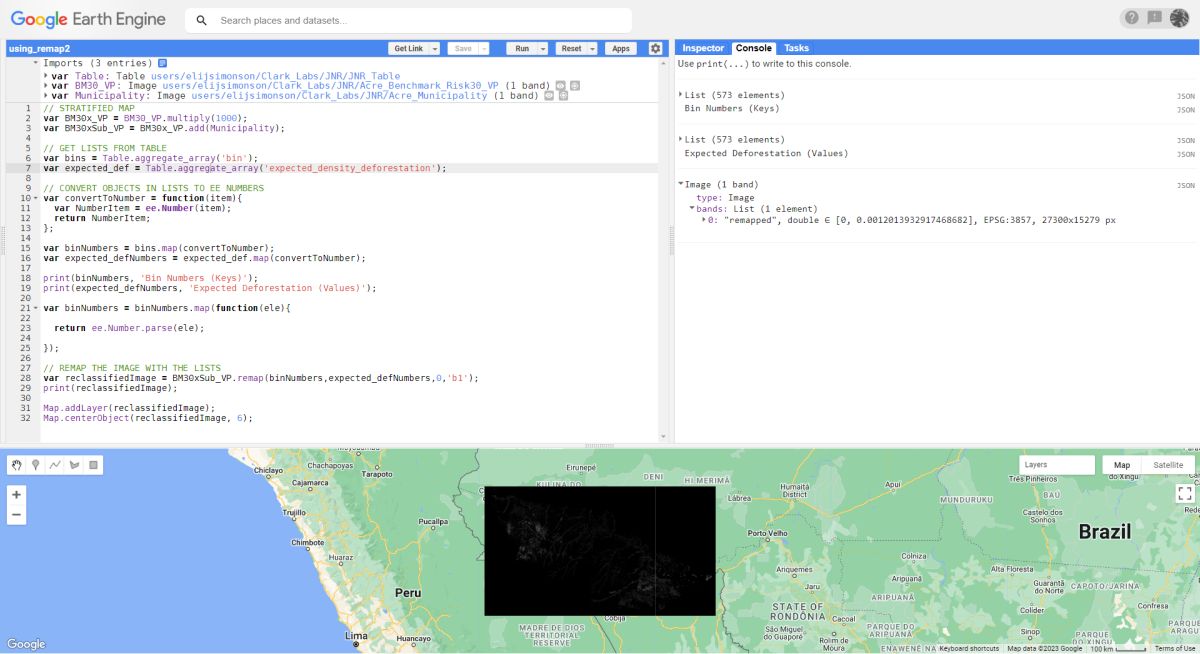Fold the convertToNumber function at line 10

pyautogui.click(x=36, y=198)
